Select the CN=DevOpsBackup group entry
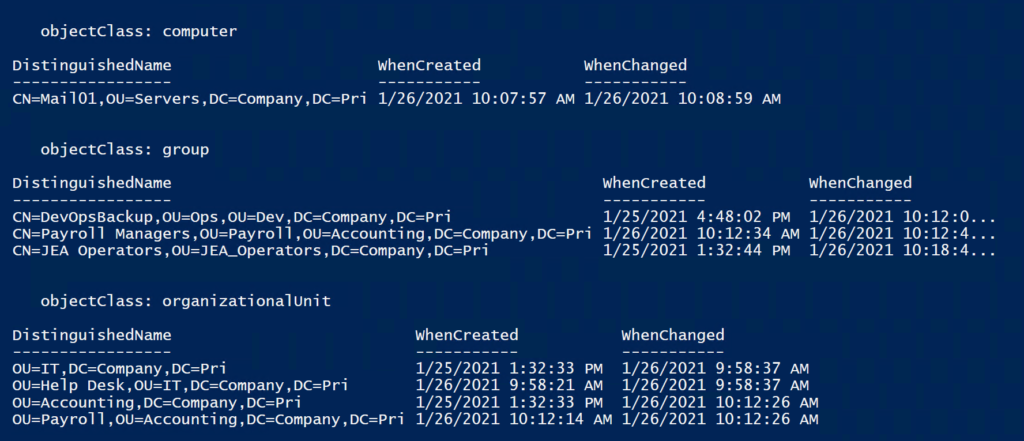1024x441 pixels. [232, 216]
